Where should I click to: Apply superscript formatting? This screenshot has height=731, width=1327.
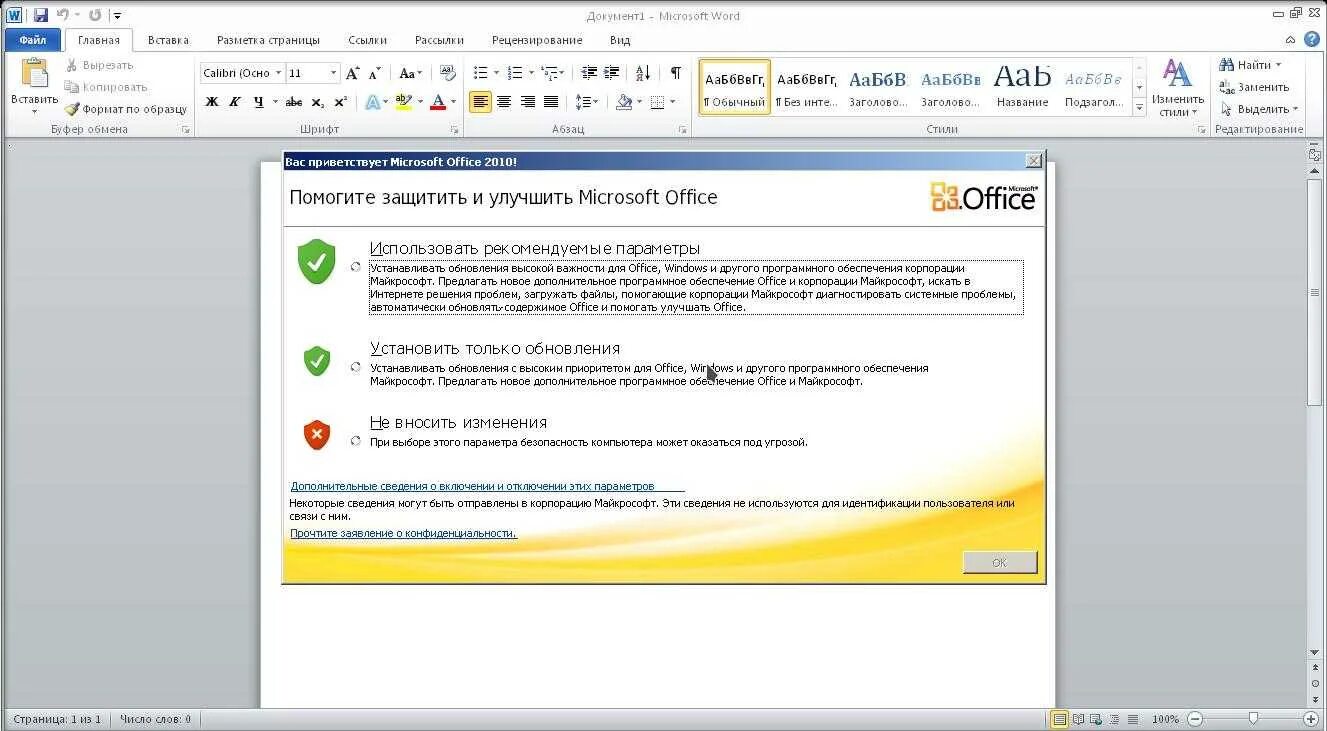click(341, 102)
